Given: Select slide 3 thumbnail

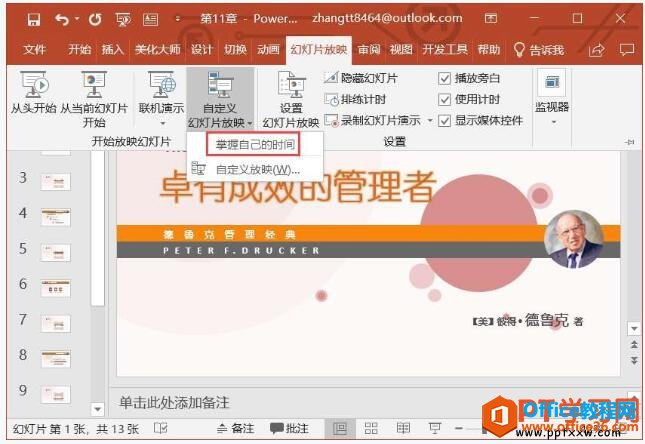Looking at the screenshot, I should (x=56, y=181).
